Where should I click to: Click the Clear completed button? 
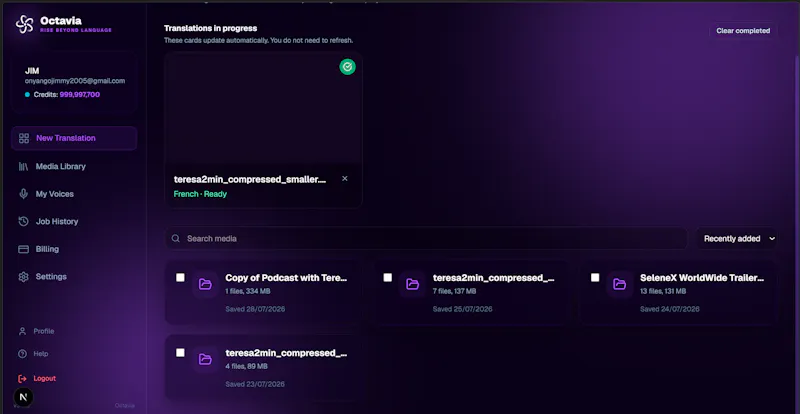(743, 31)
